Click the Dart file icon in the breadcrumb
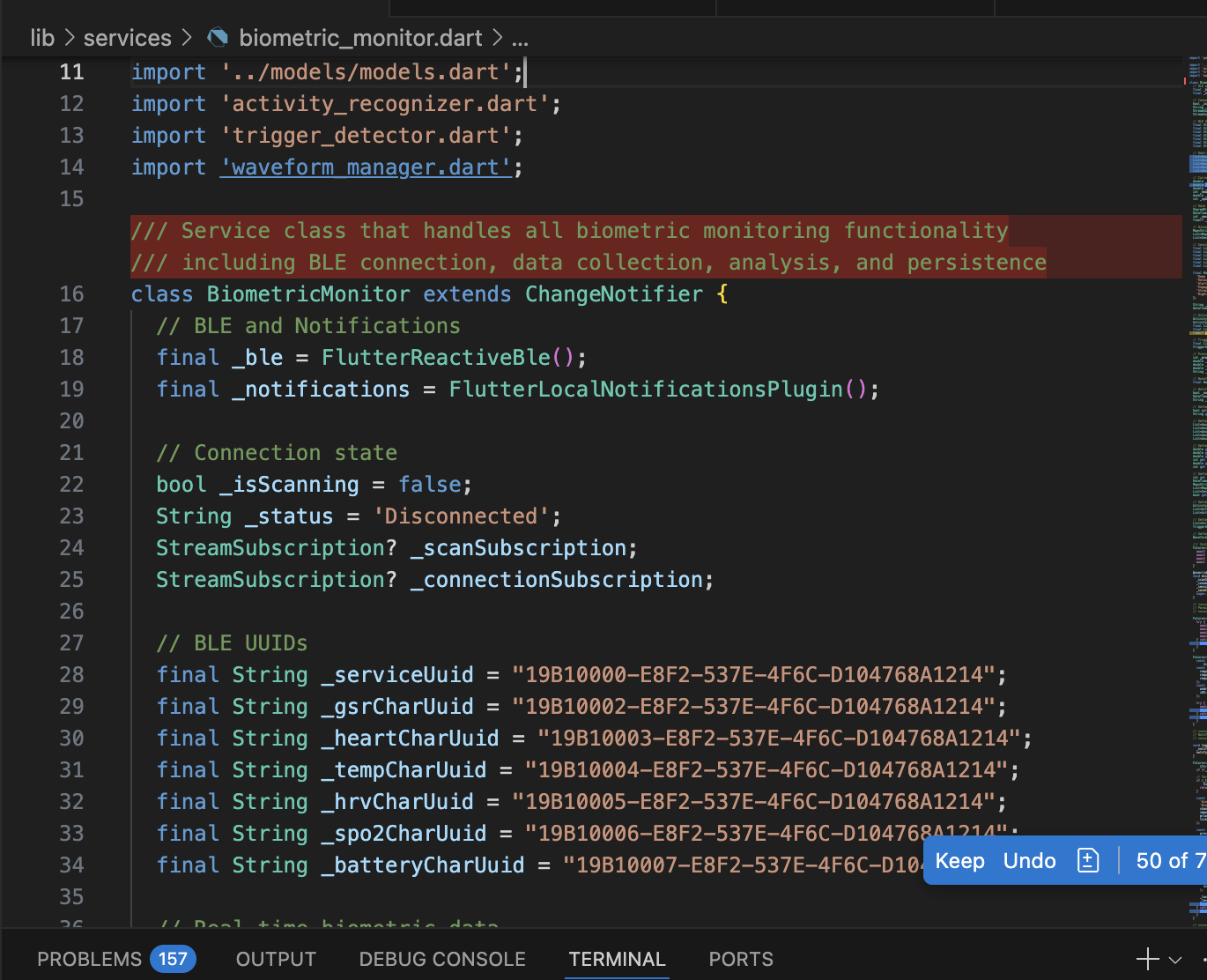Viewport: 1207px width, 980px height. pos(218,37)
